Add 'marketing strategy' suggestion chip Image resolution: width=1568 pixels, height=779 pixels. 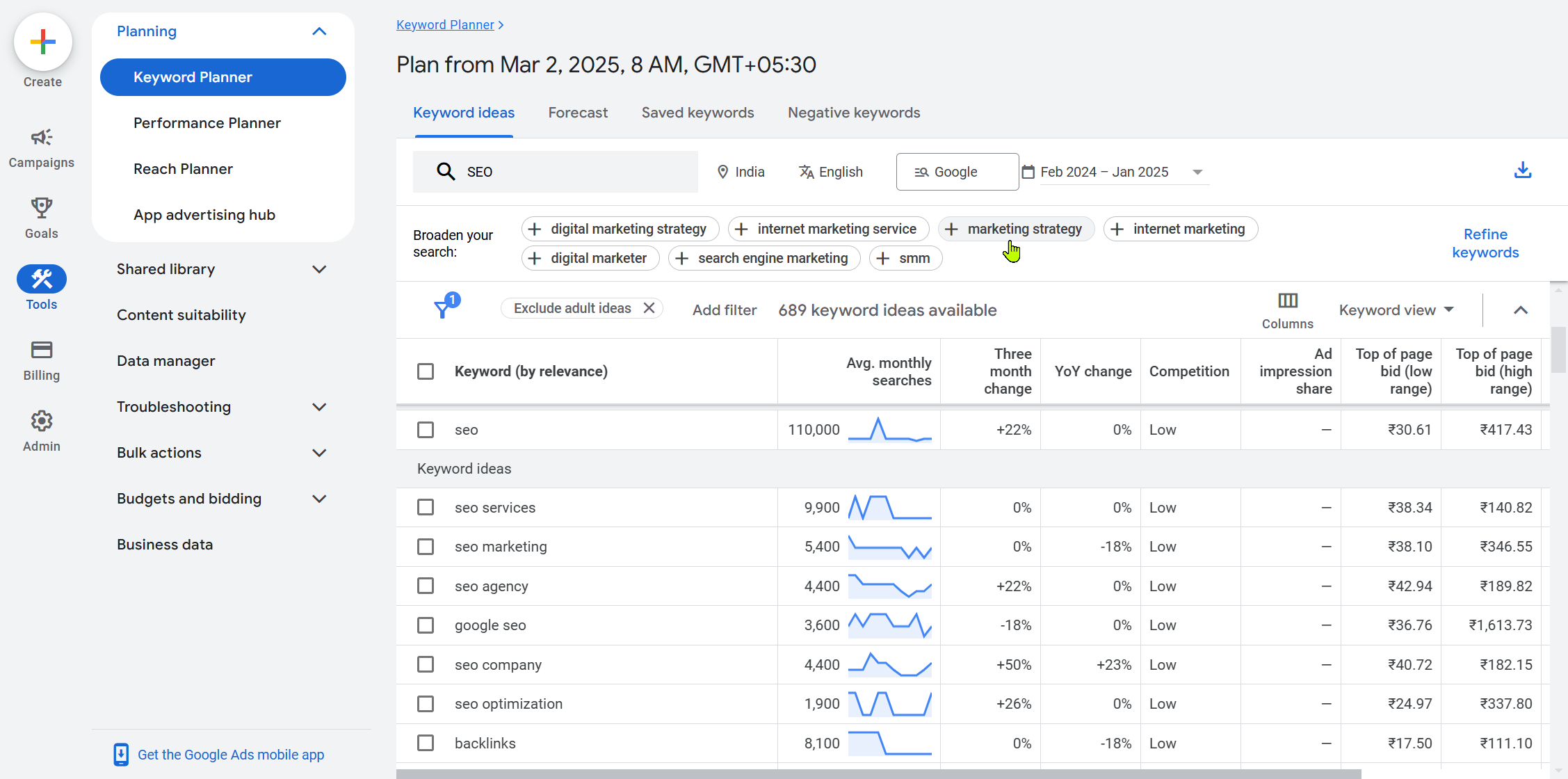(1016, 229)
